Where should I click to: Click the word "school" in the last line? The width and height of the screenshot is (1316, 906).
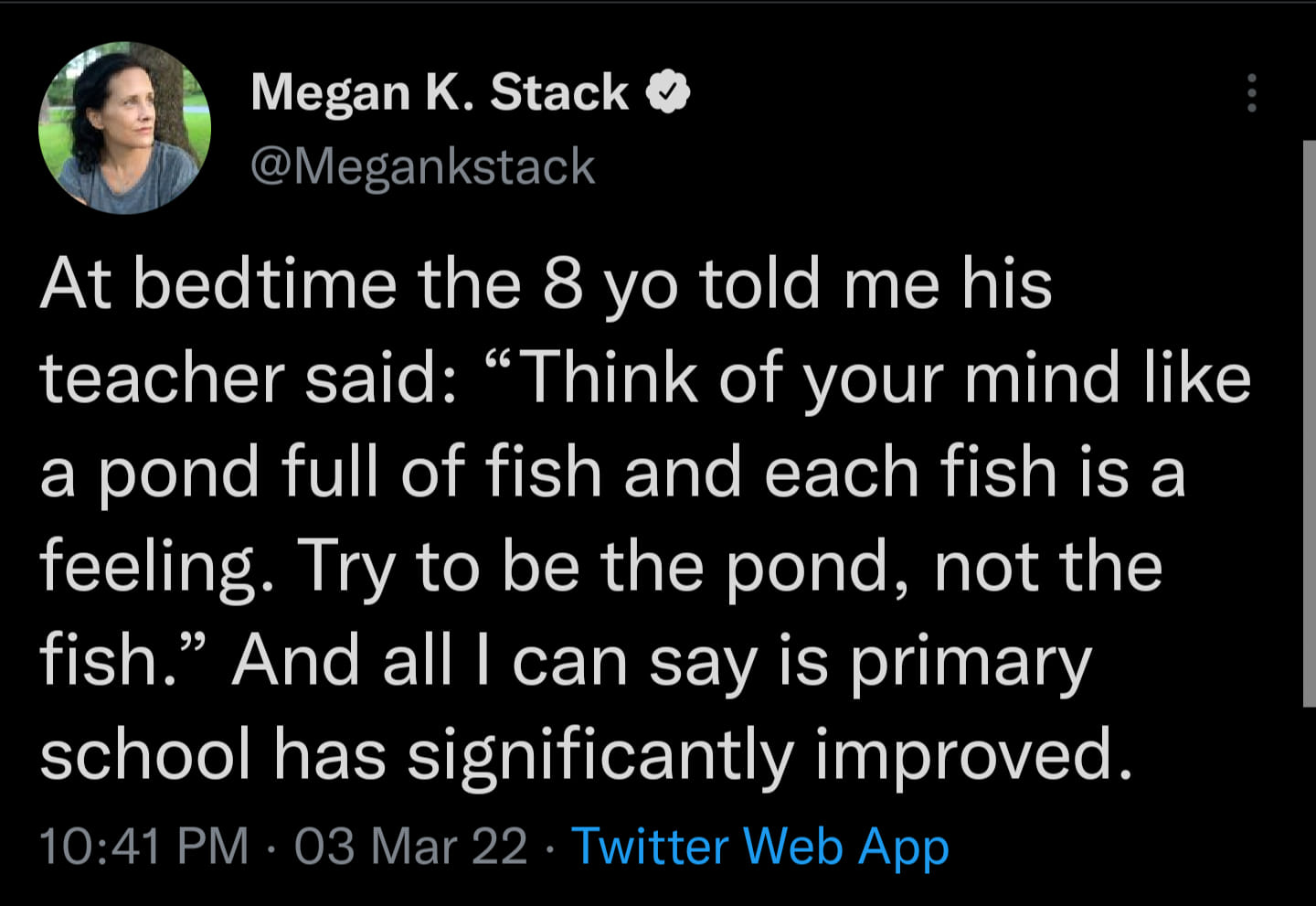(x=145, y=756)
